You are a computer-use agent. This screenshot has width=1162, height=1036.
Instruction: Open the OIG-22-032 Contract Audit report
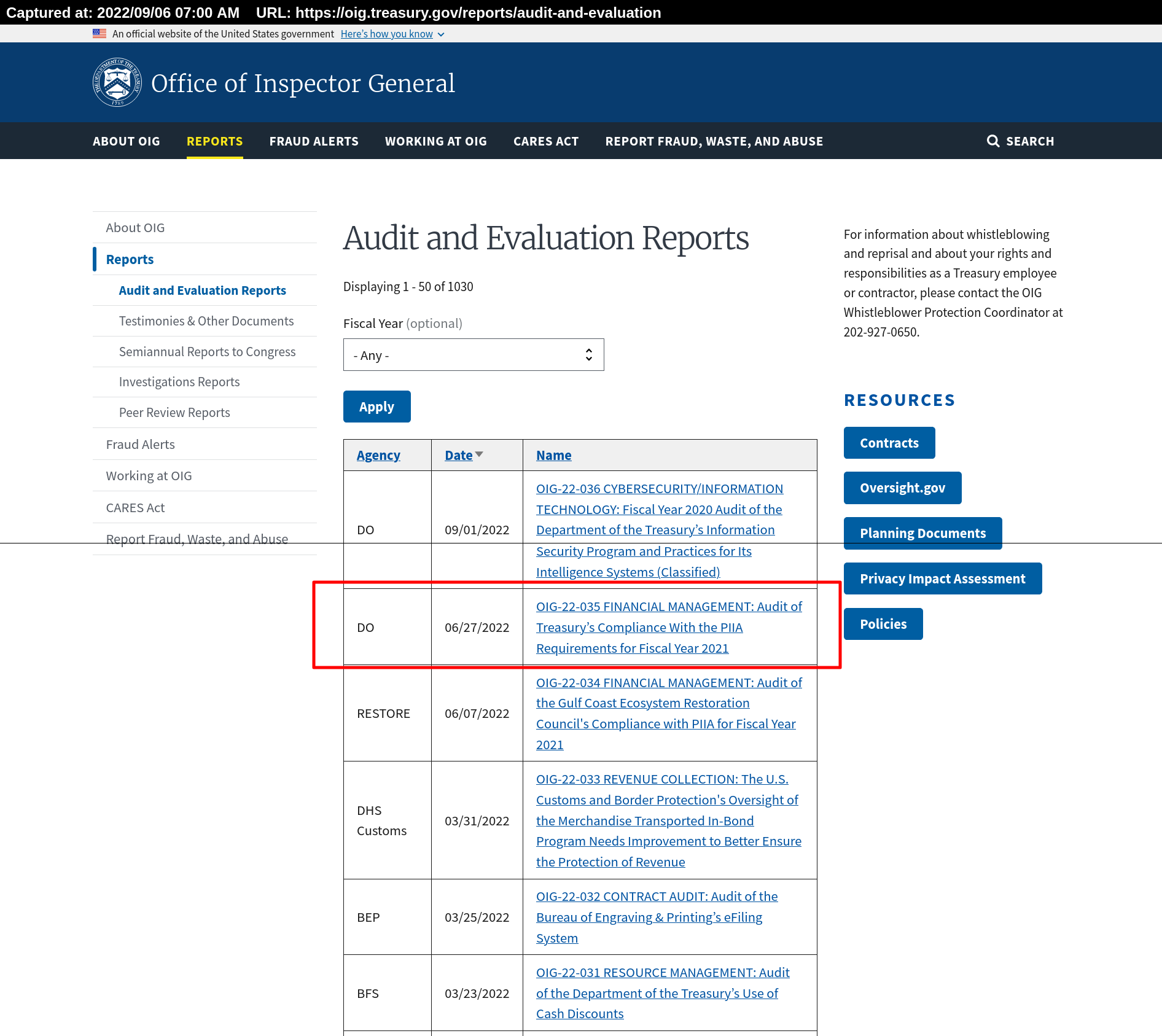coord(657,917)
